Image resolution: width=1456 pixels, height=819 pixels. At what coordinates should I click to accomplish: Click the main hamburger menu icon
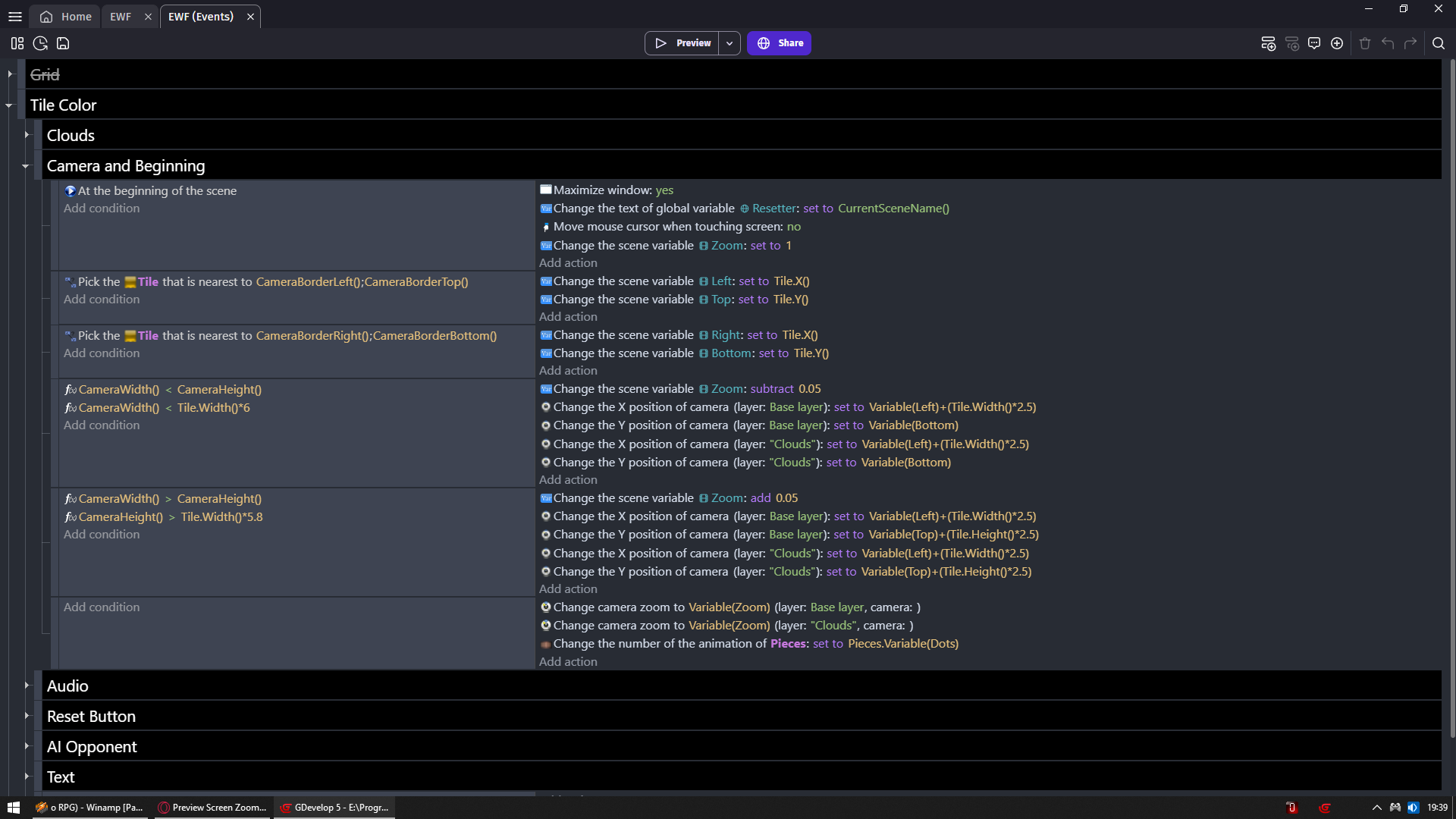(x=14, y=17)
